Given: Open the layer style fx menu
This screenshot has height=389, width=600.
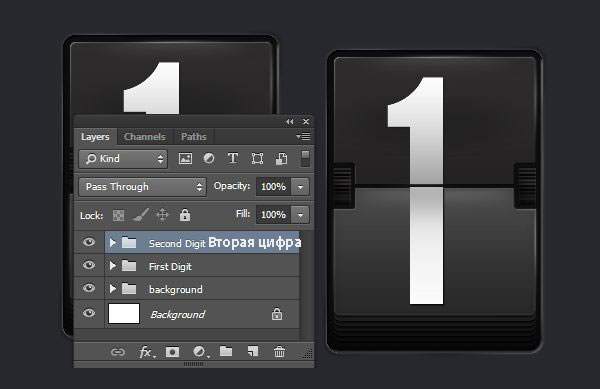Looking at the screenshot, I should point(147,352).
